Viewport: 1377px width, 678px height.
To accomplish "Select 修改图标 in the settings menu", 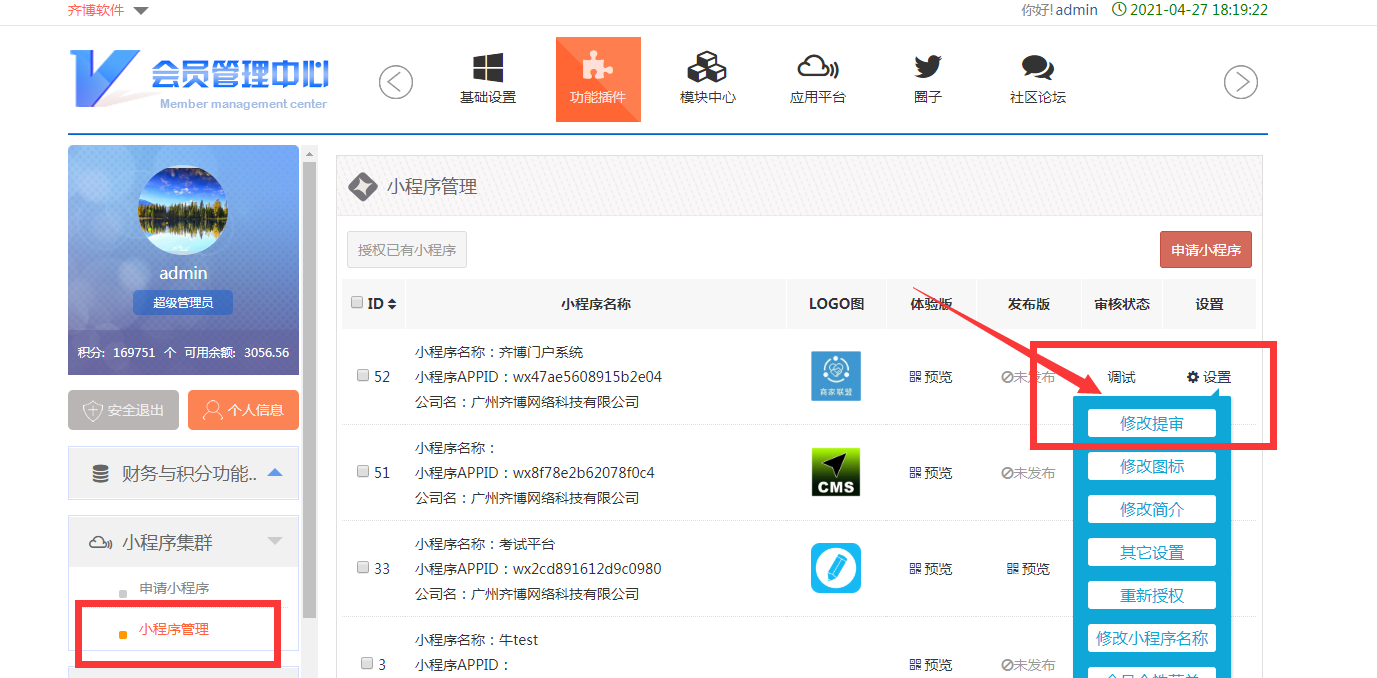I will tap(1151, 466).
